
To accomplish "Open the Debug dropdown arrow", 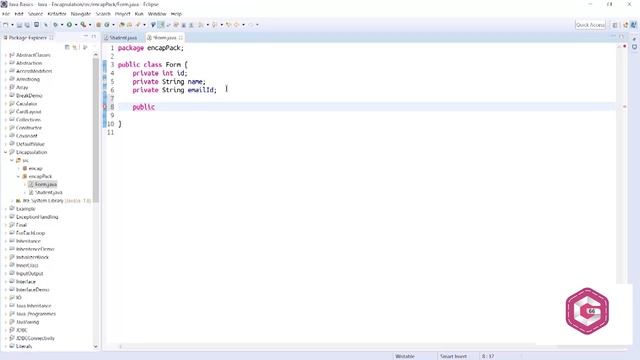I will point(62,25).
